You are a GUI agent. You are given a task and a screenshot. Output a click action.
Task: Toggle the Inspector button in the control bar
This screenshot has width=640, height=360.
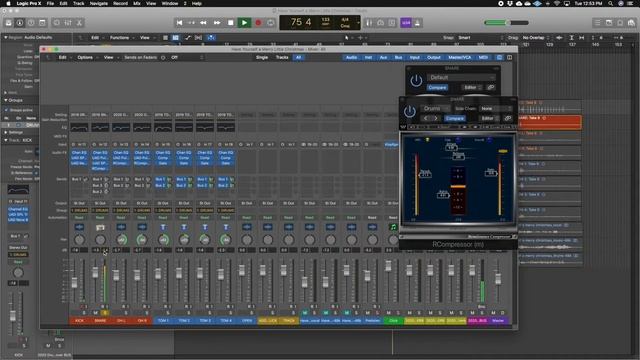click(x=20, y=23)
